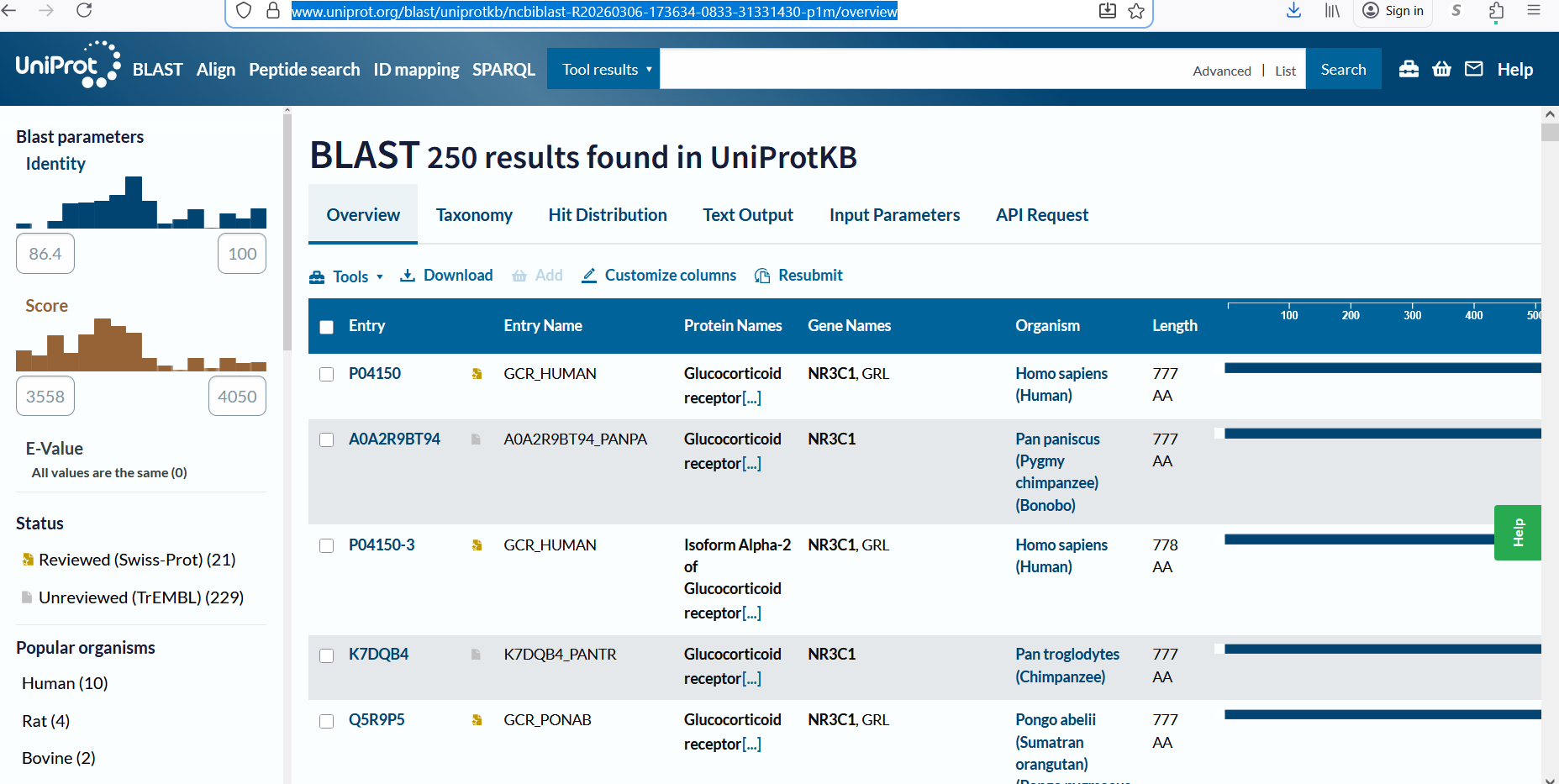Open ID mapping in navigation
The width and height of the screenshot is (1559, 784).
(x=416, y=70)
